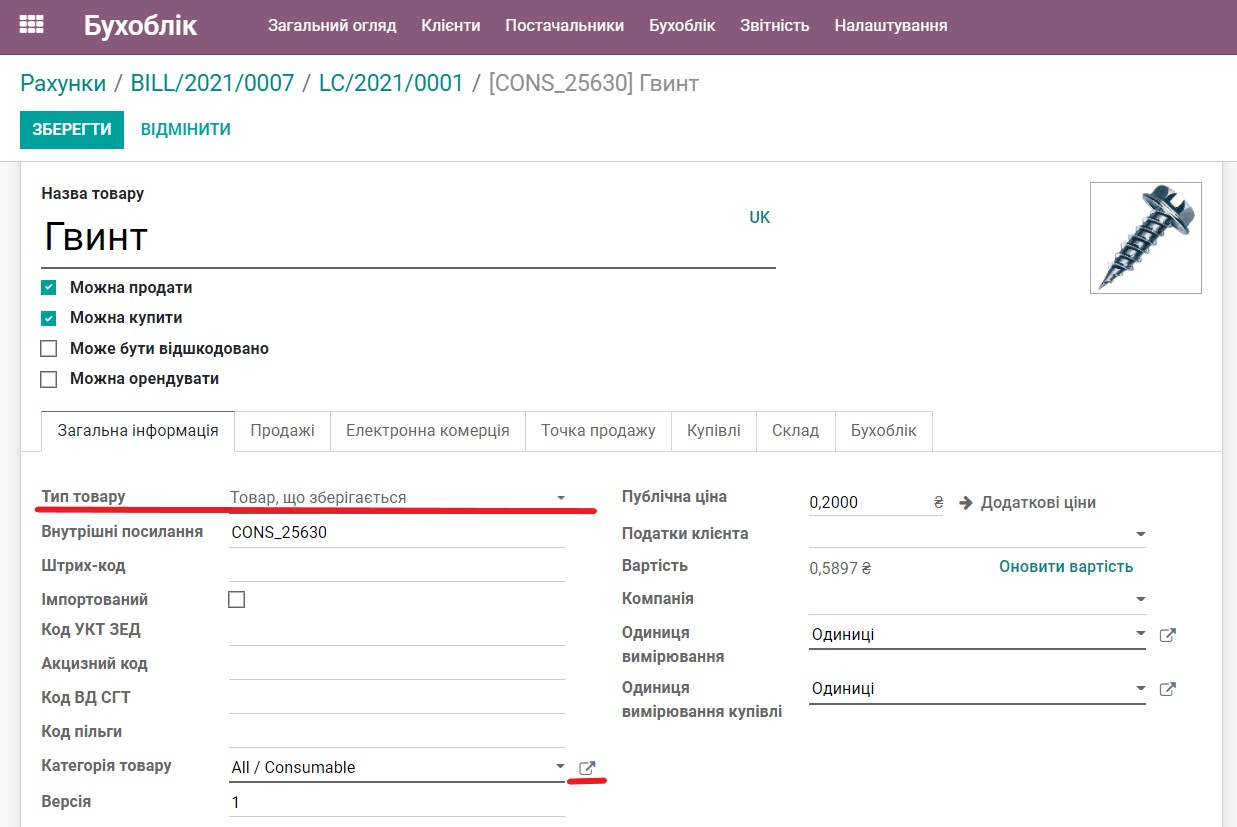Viewport: 1237px width, 827px height.
Task: Enable Може бути відшкодовано option
Action: click(48, 349)
